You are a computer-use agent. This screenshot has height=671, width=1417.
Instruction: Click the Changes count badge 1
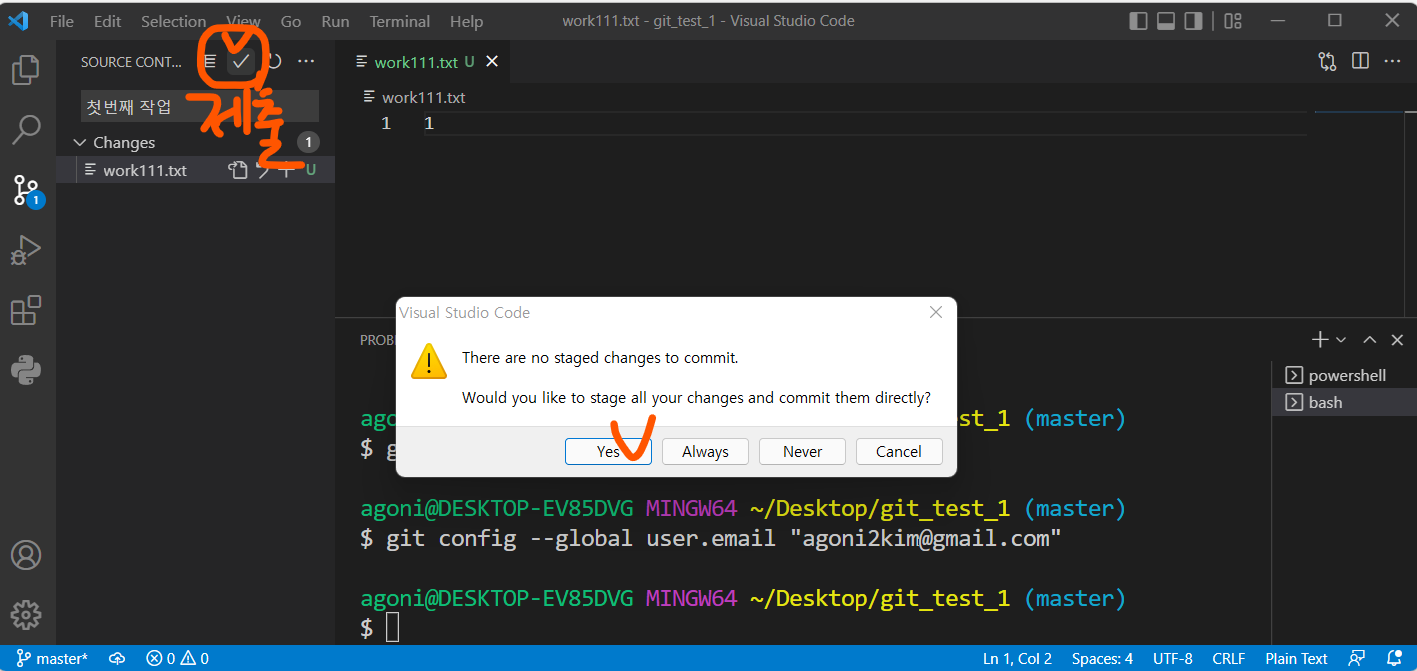[x=308, y=142]
